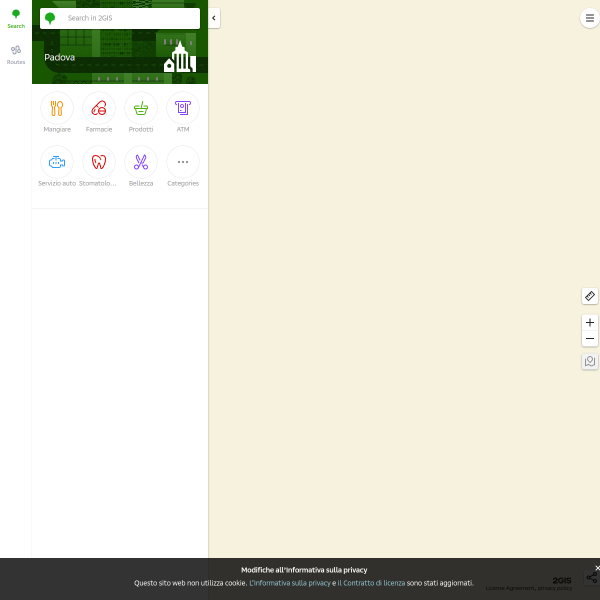Activate the ruler measurement tool
Image resolution: width=600 pixels, height=600 pixels.
click(x=590, y=296)
